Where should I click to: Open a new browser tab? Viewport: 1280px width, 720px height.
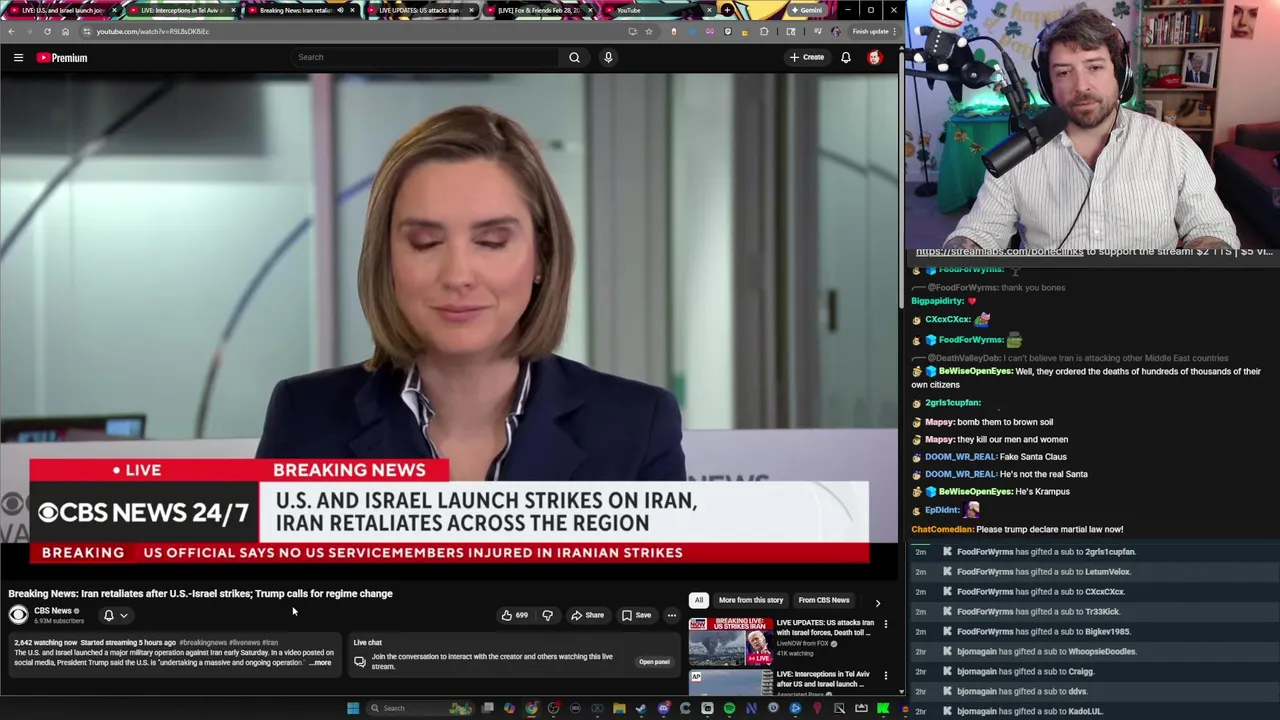pyautogui.click(x=728, y=10)
